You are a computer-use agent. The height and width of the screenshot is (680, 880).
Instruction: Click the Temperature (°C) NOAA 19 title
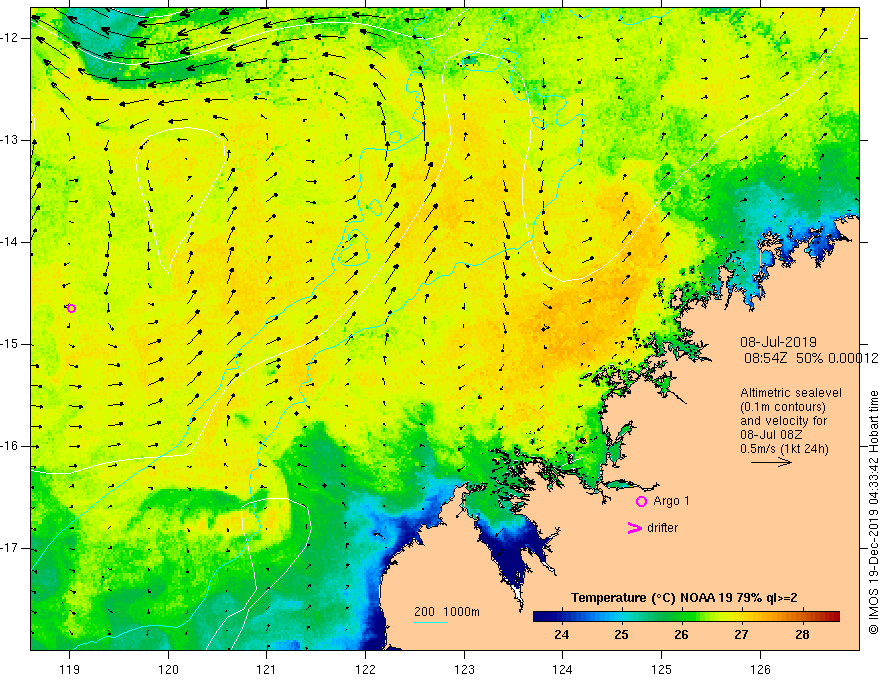coord(684,598)
